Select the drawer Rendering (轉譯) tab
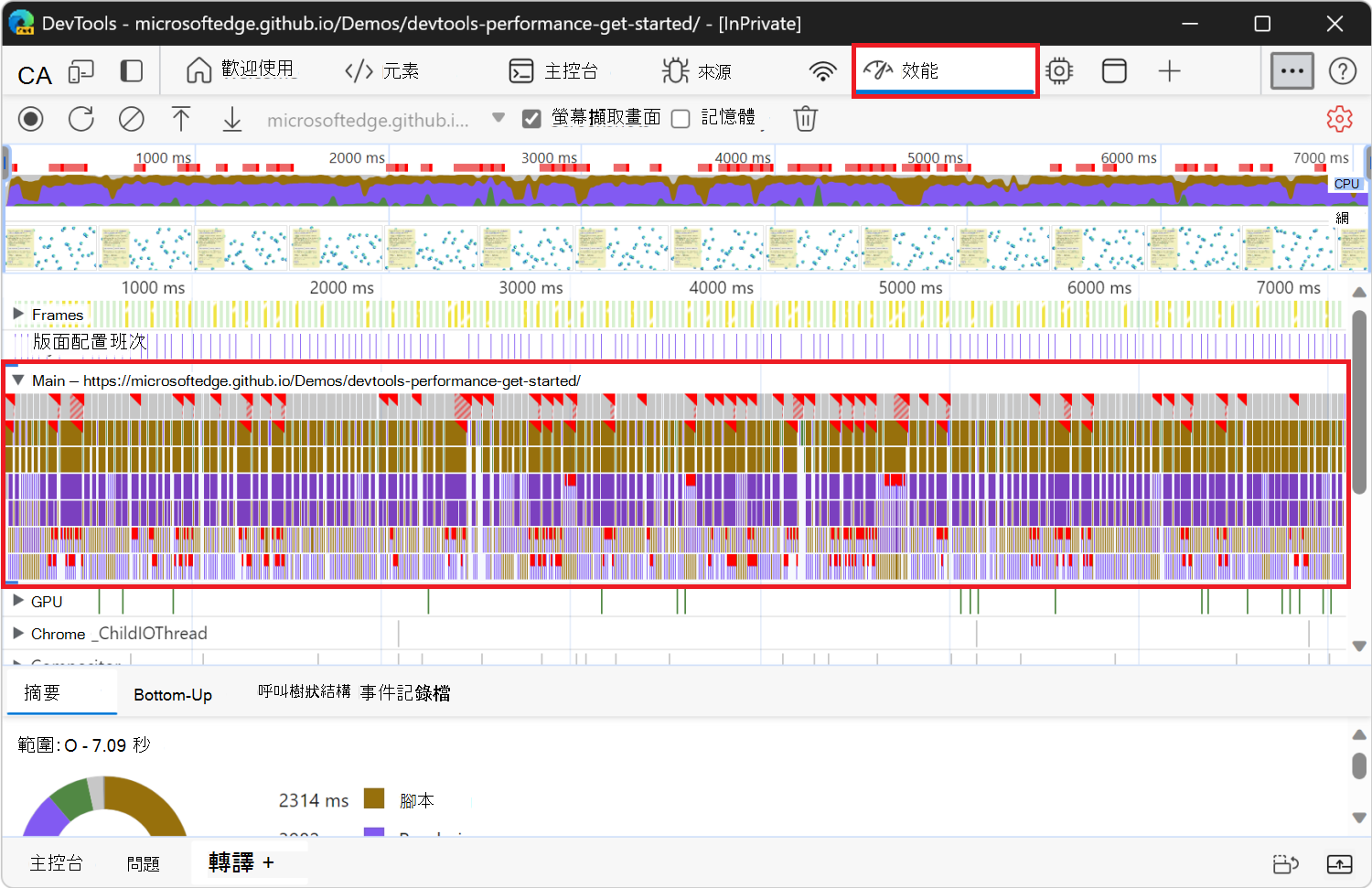This screenshot has width=1372, height=888. click(x=231, y=862)
